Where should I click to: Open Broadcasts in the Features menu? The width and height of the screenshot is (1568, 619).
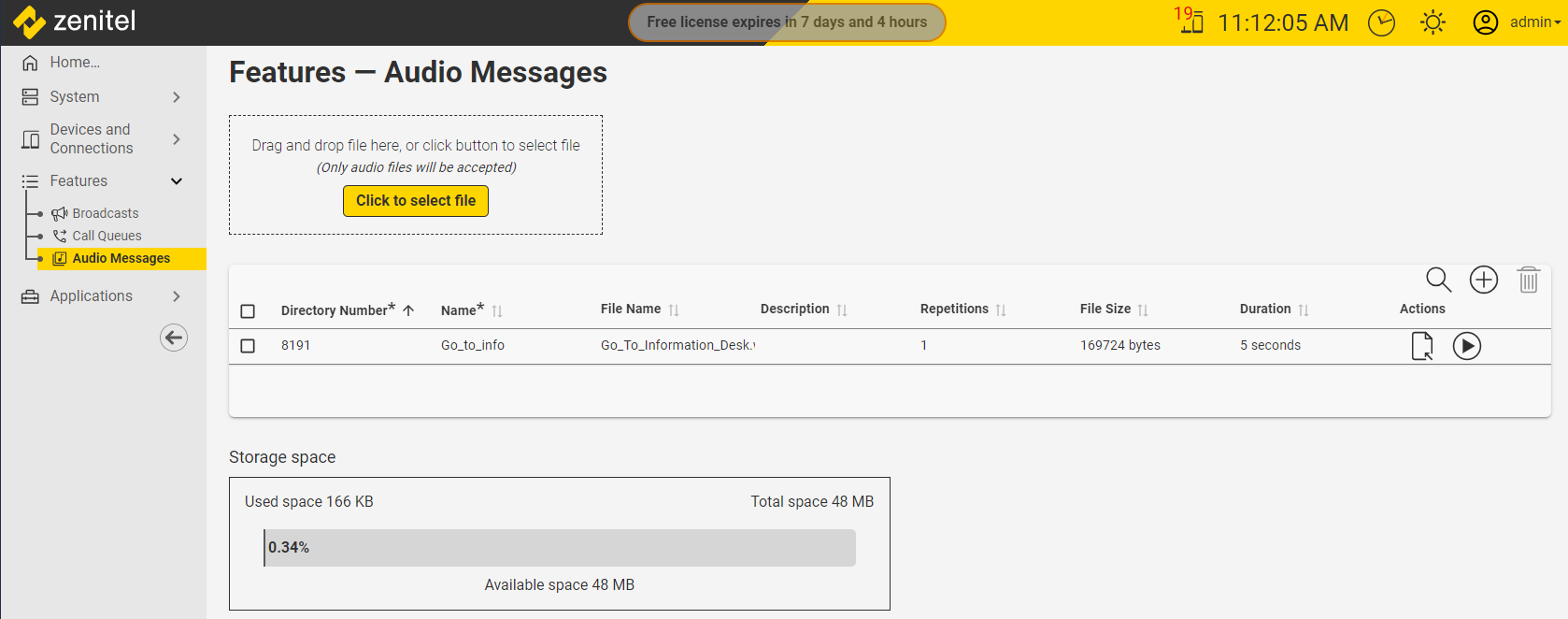point(105,213)
